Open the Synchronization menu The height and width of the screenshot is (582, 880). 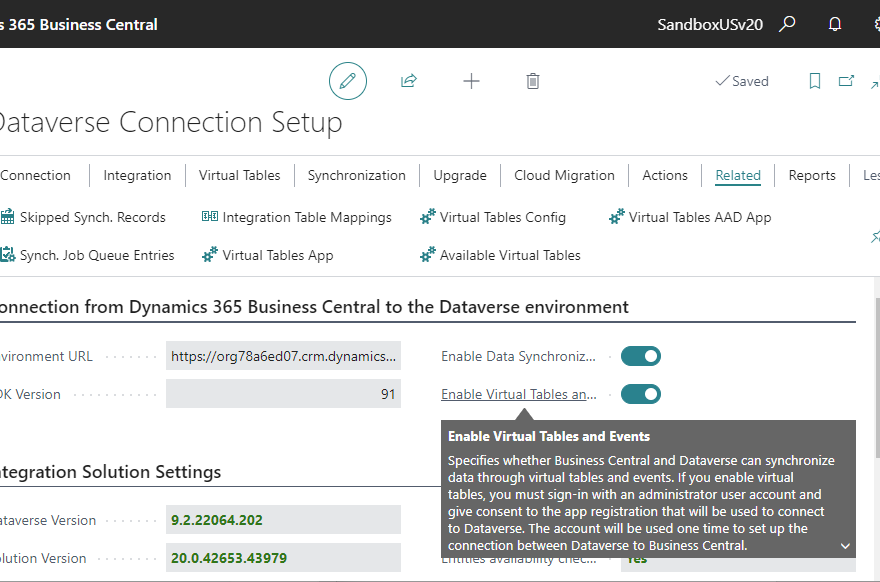pyautogui.click(x=356, y=176)
